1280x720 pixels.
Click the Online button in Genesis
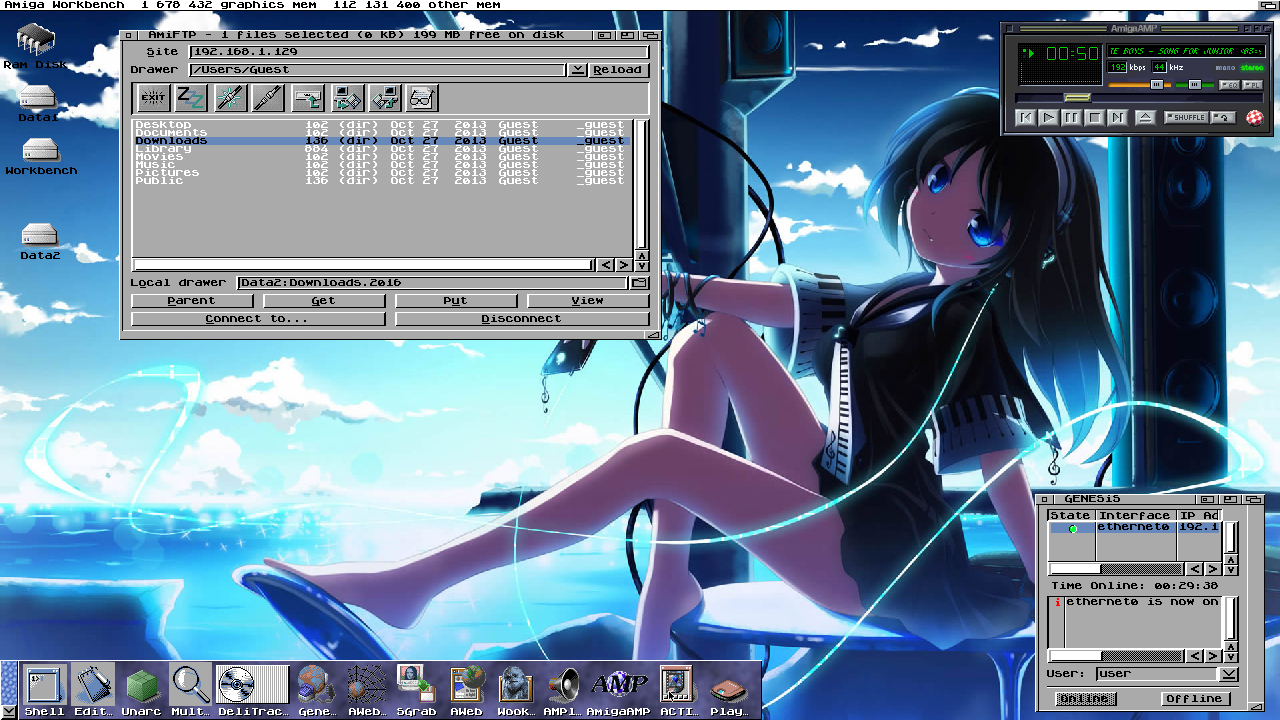point(1085,698)
